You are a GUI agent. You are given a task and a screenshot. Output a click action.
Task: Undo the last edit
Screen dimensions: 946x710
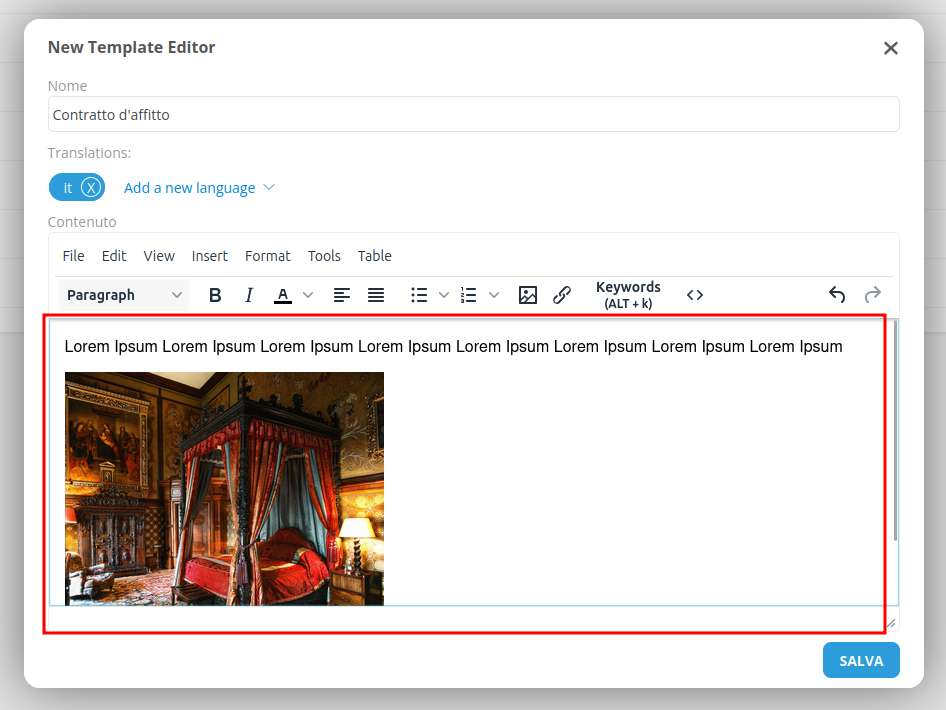[837, 295]
